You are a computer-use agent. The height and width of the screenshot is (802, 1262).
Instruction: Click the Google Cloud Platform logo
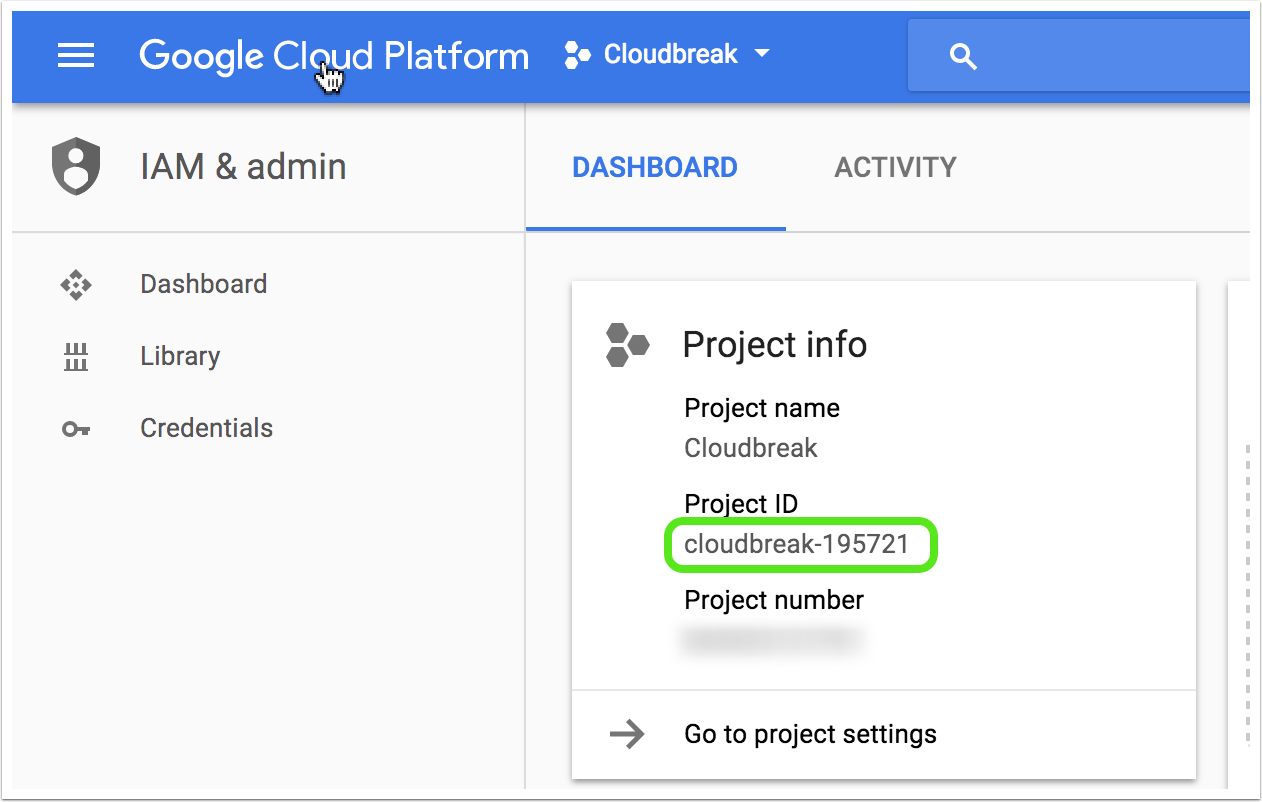click(335, 56)
